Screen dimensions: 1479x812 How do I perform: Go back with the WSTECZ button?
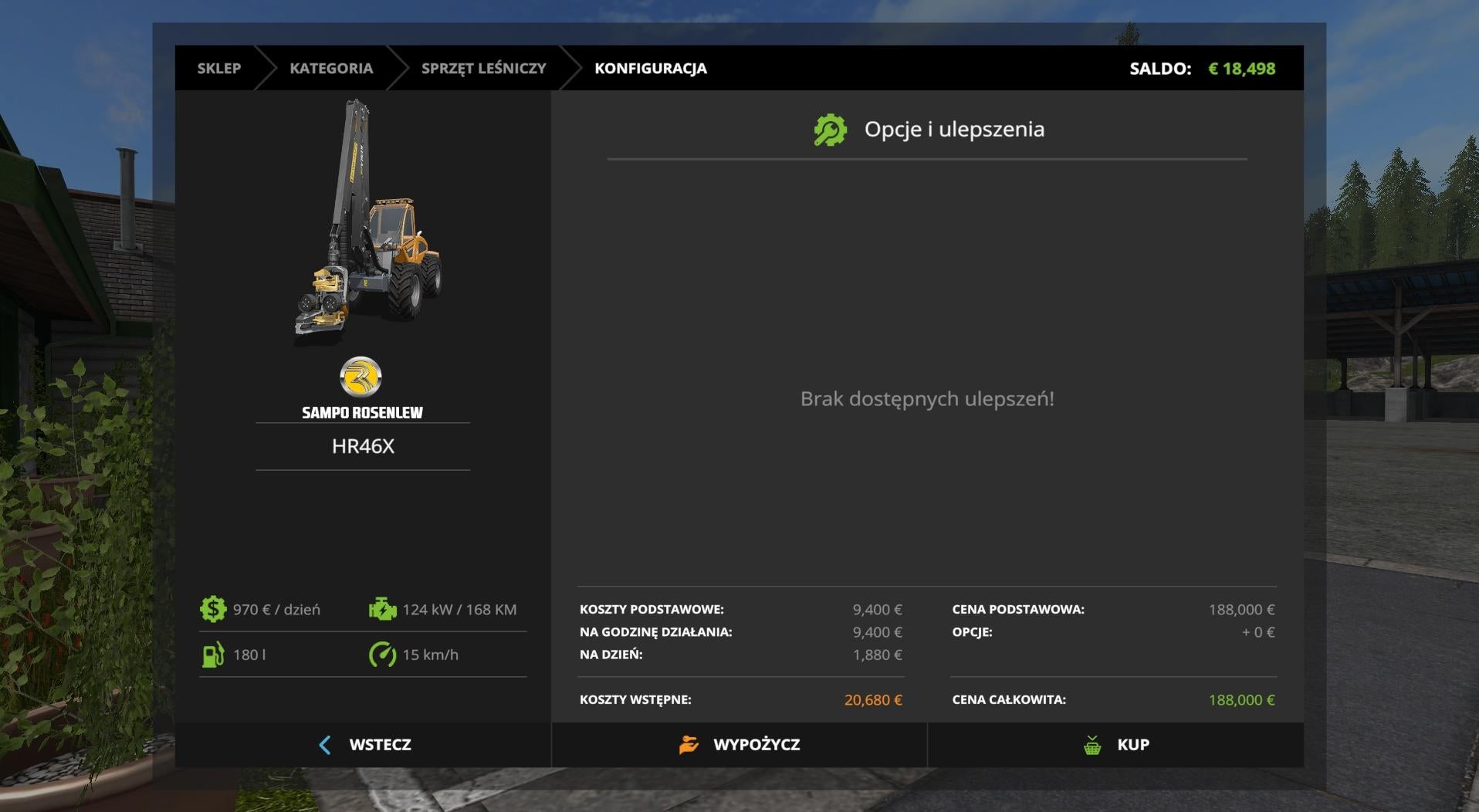[363, 745]
